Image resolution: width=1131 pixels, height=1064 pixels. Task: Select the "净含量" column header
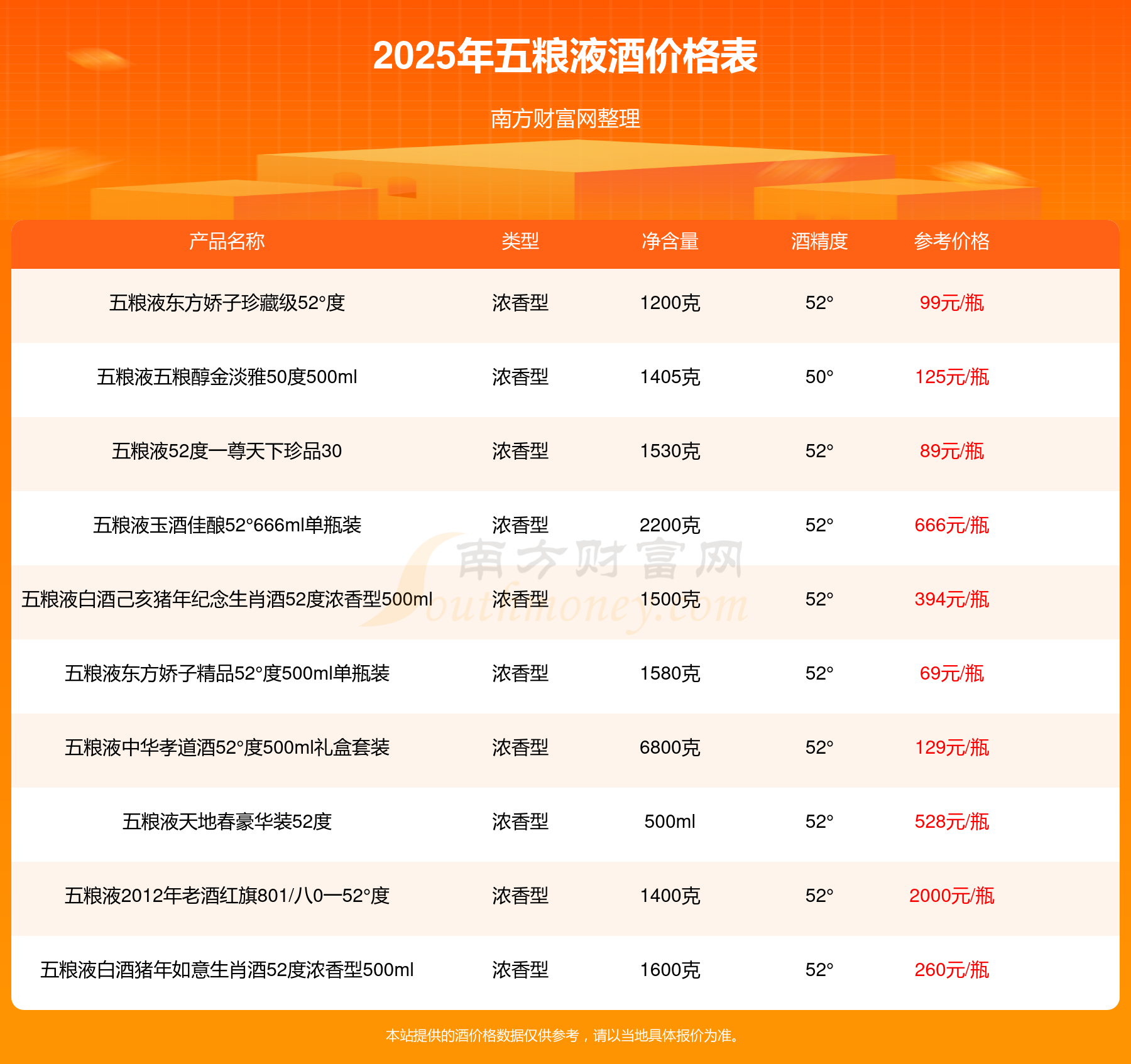(x=670, y=241)
